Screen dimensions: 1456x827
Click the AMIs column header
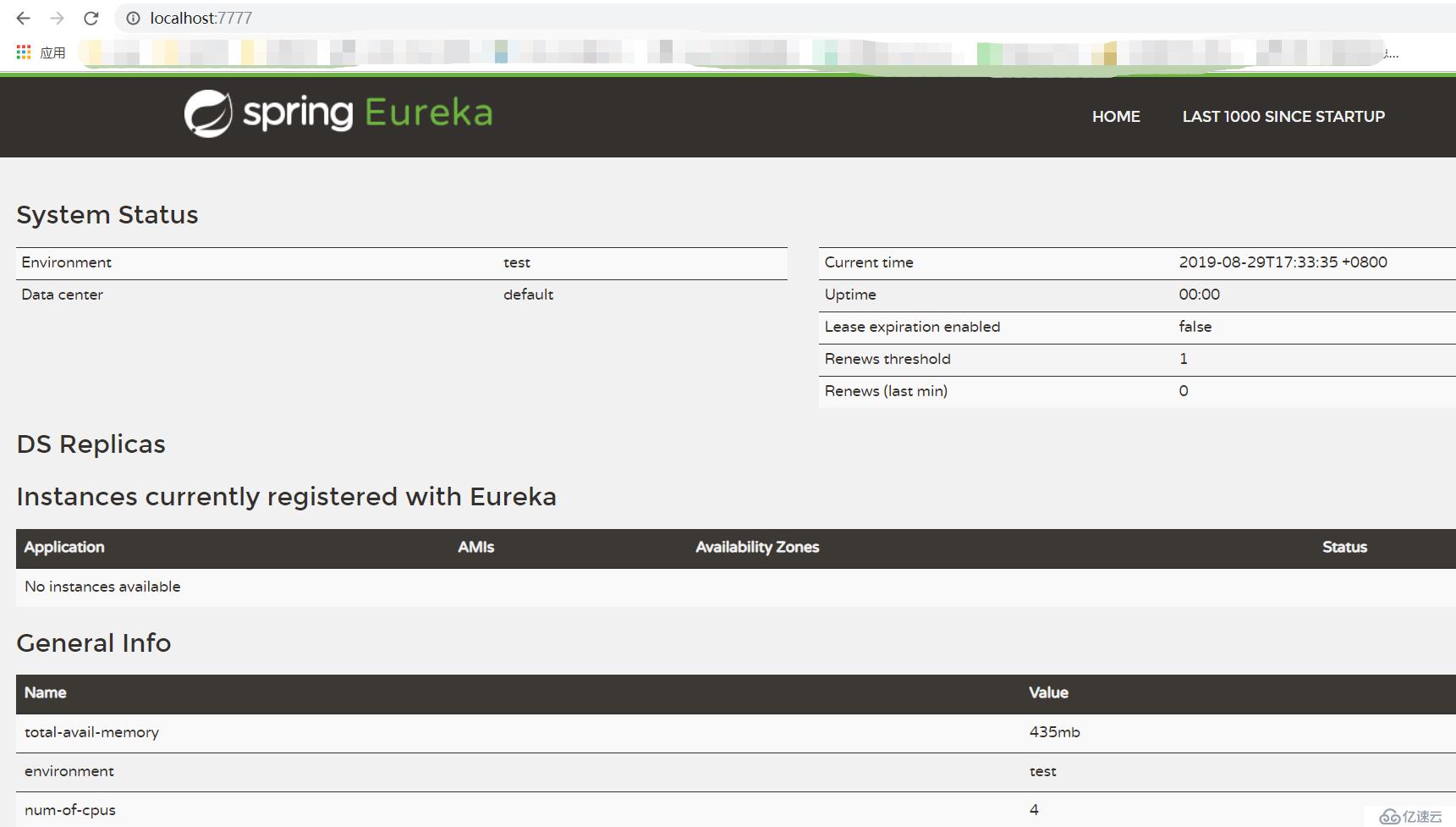tap(476, 548)
